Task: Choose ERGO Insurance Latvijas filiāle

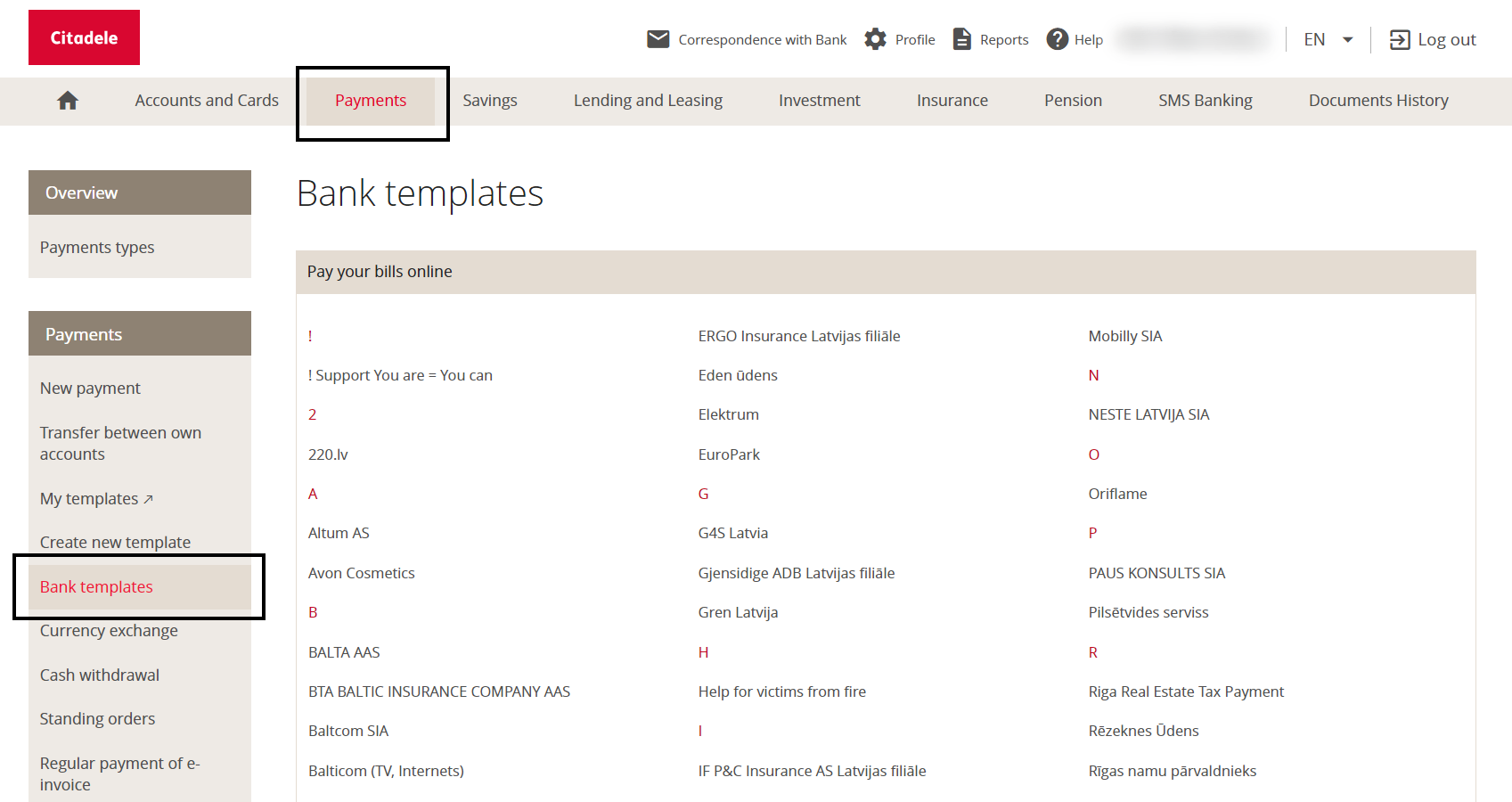Action: tap(799, 336)
